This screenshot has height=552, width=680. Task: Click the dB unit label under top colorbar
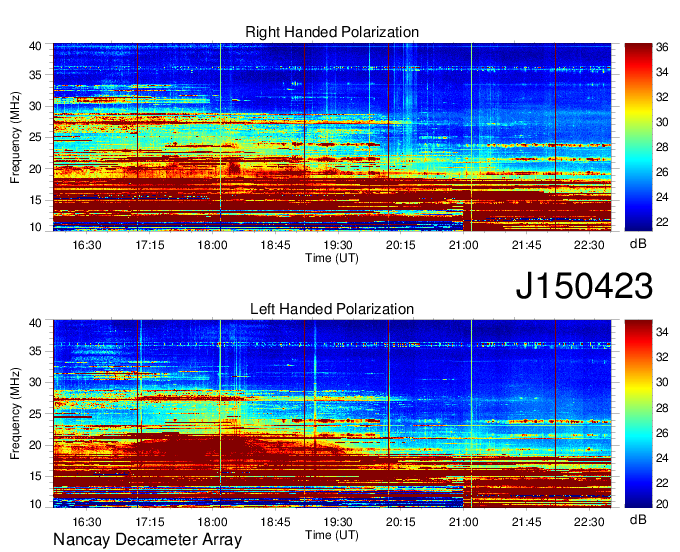click(x=638, y=244)
